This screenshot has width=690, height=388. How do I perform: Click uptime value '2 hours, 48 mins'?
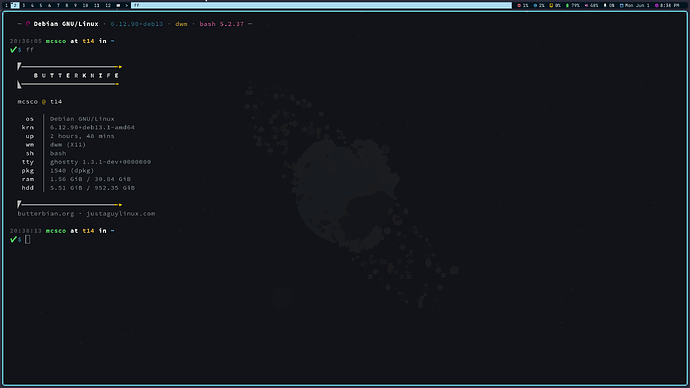(82, 136)
